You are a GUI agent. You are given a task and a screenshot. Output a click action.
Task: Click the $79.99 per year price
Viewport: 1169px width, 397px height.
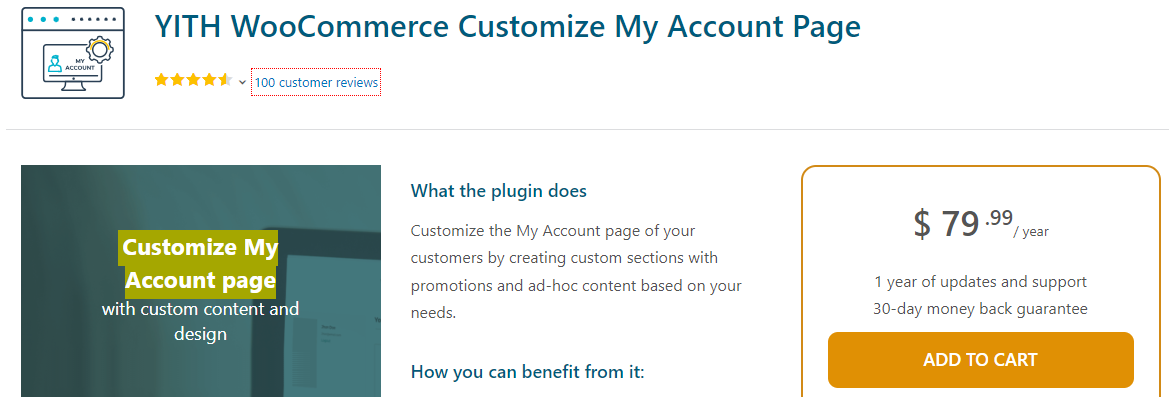[980, 223]
